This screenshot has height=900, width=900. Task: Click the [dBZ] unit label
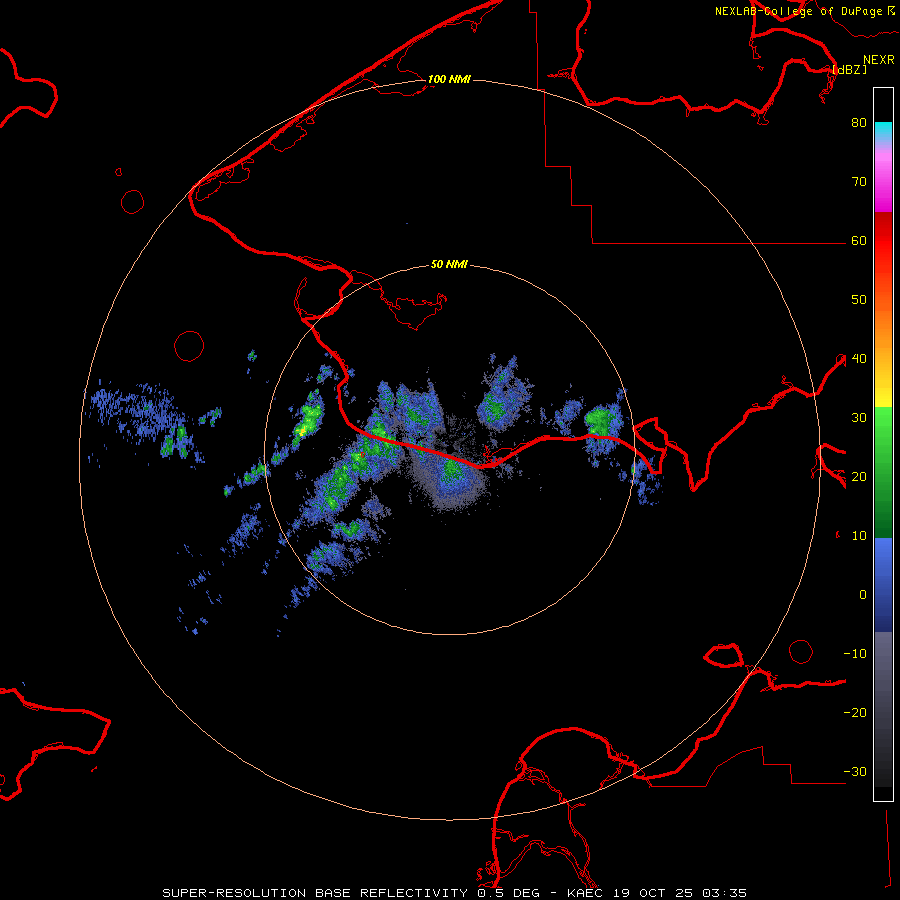tap(849, 69)
